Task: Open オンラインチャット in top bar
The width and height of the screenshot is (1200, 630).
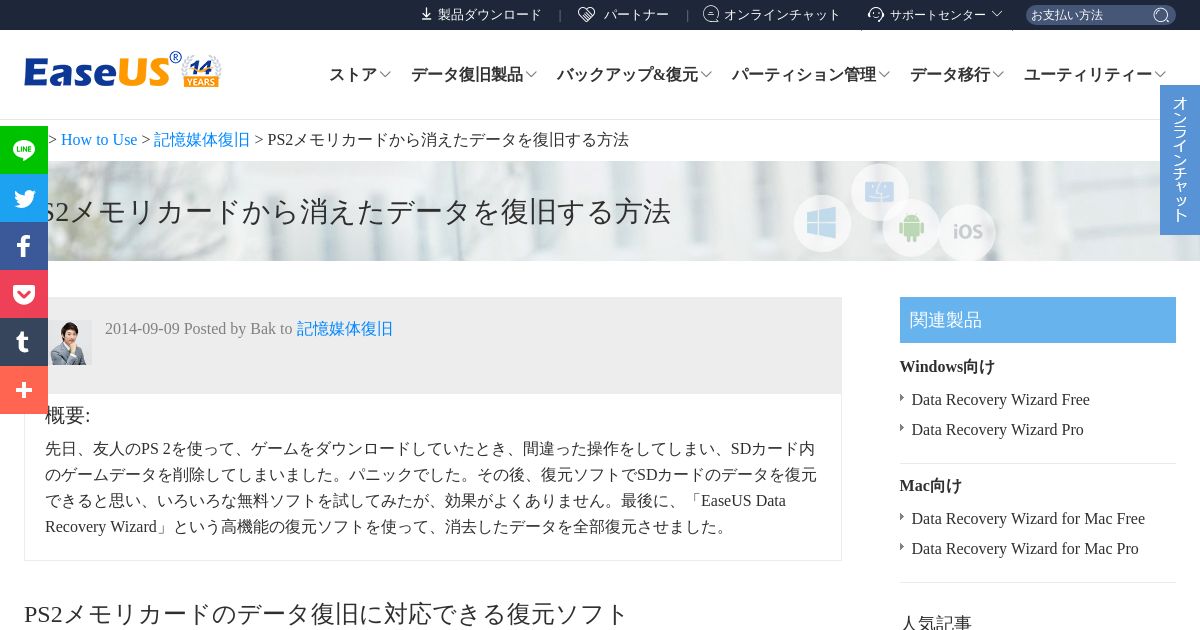Action: [782, 15]
